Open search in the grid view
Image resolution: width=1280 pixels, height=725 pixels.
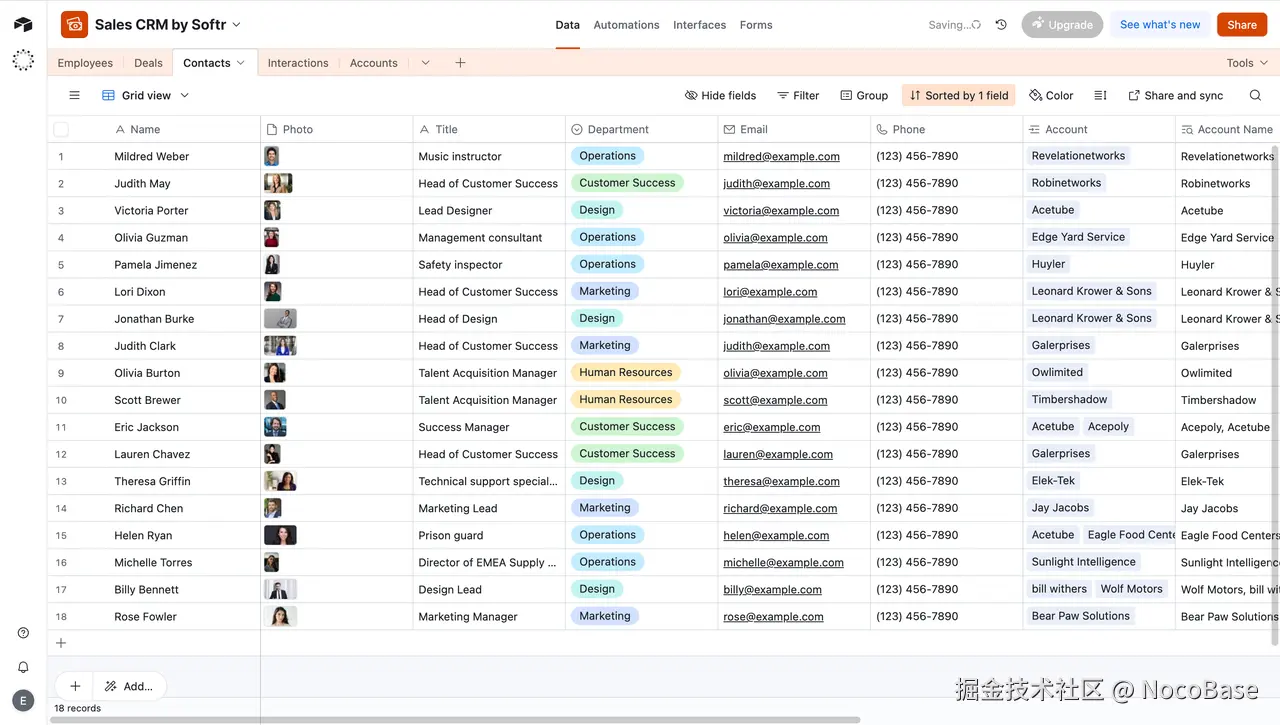1255,95
